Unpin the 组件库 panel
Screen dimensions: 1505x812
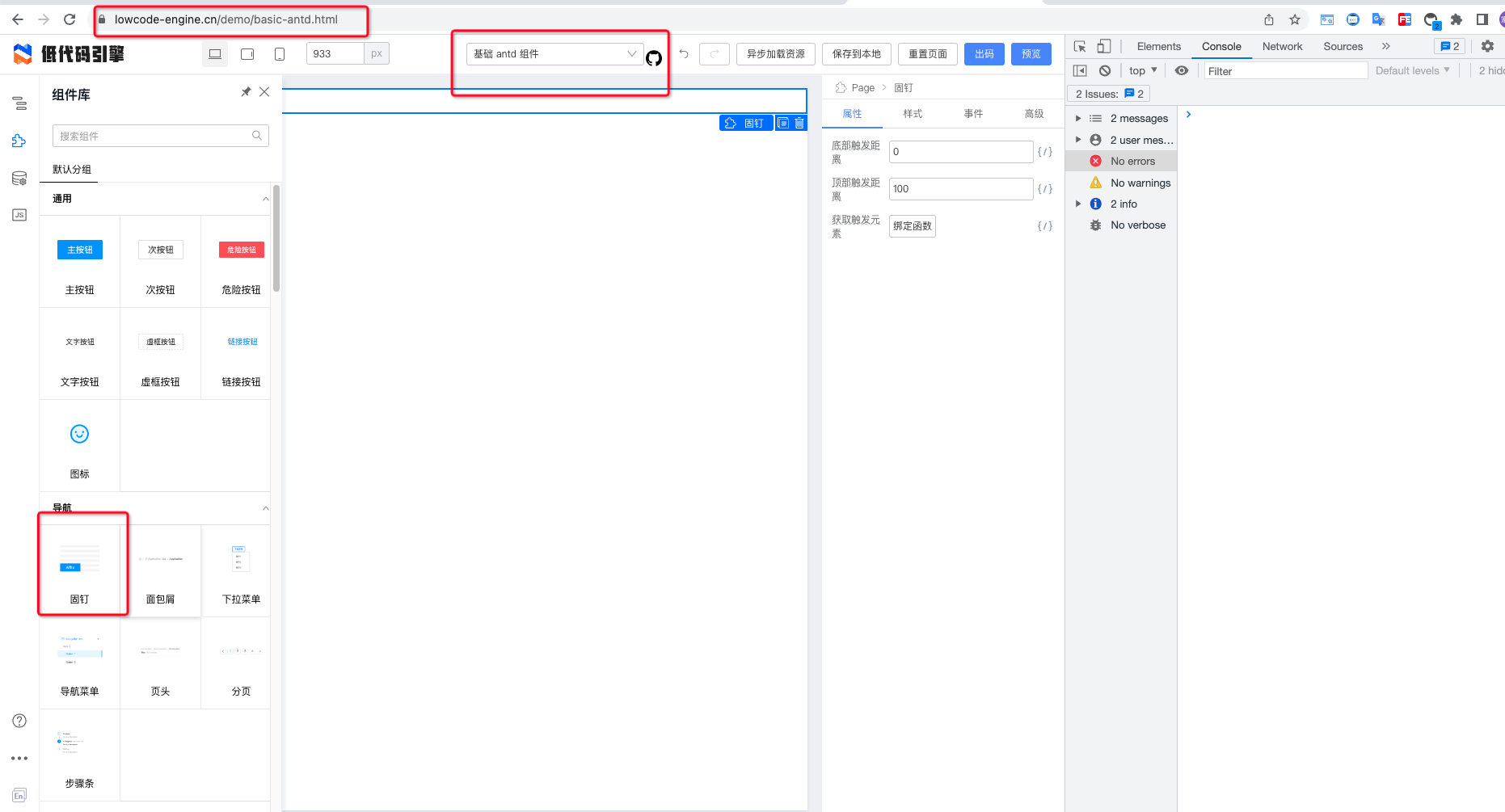click(x=246, y=91)
